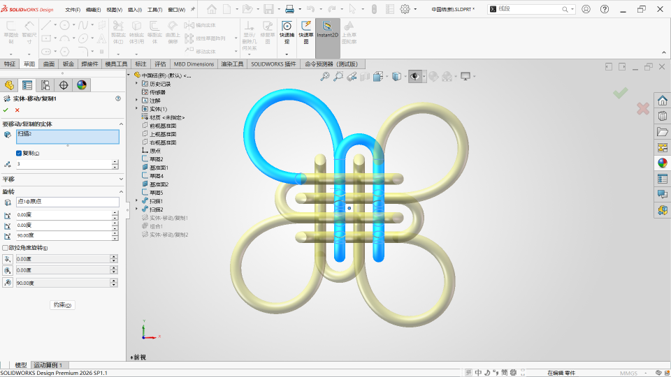Open the task pane Appearances color ball icon
This screenshot has height=377, width=671.
pyautogui.click(x=662, y=163)
